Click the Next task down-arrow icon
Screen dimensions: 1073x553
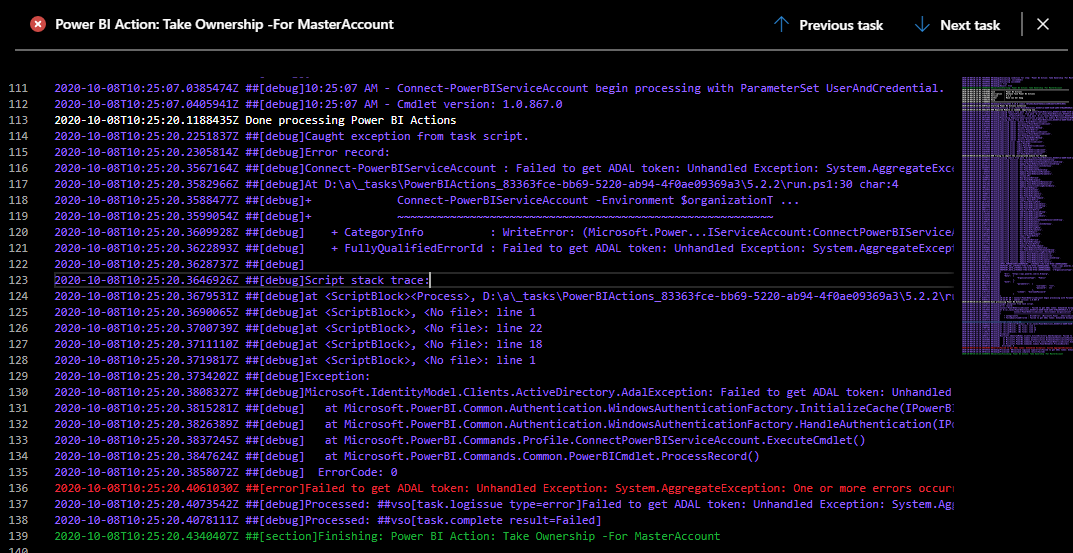pyautogui.click(x=922, y=25)
